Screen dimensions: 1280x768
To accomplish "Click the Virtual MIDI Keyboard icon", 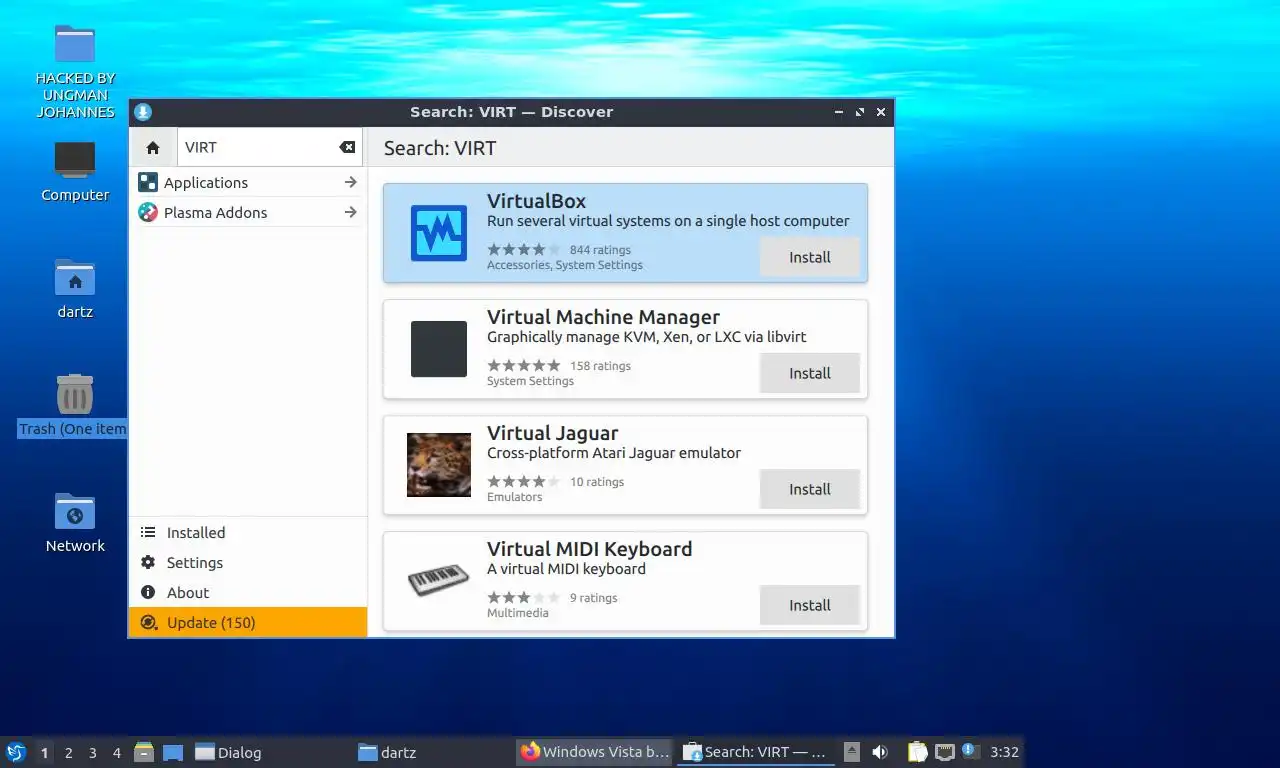I will tap(439, 581).
